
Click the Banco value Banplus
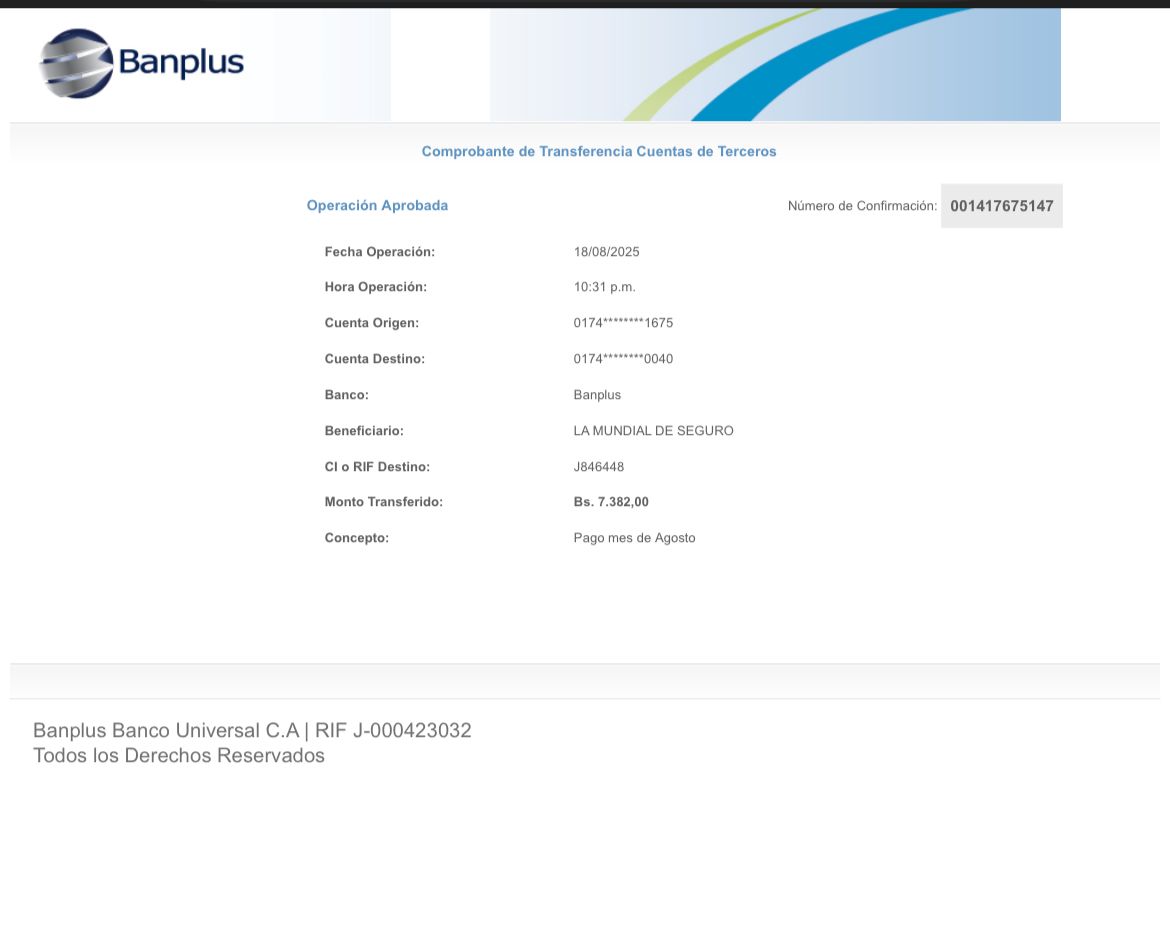tap(597, 395)
